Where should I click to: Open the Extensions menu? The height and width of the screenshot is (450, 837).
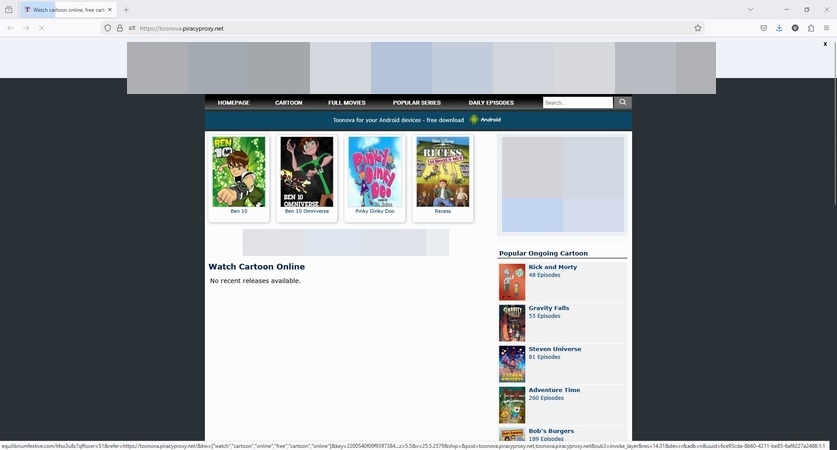pyautogui.click(x=811, y=28)
